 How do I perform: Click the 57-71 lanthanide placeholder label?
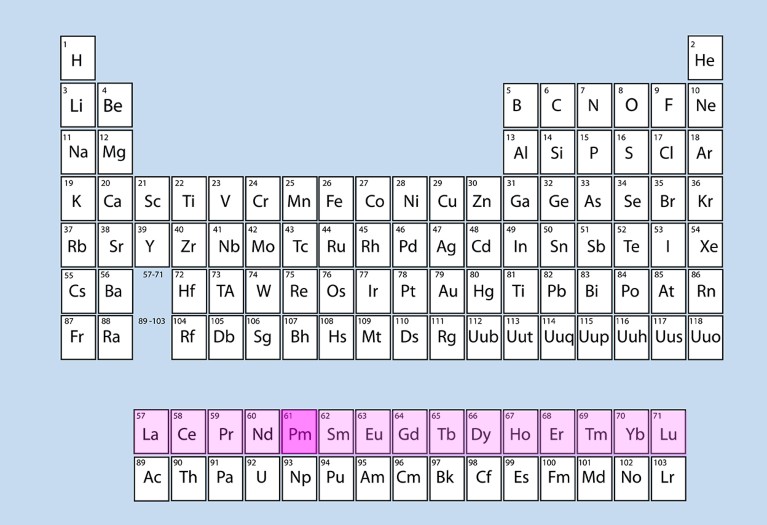click(x=153, y=273)
